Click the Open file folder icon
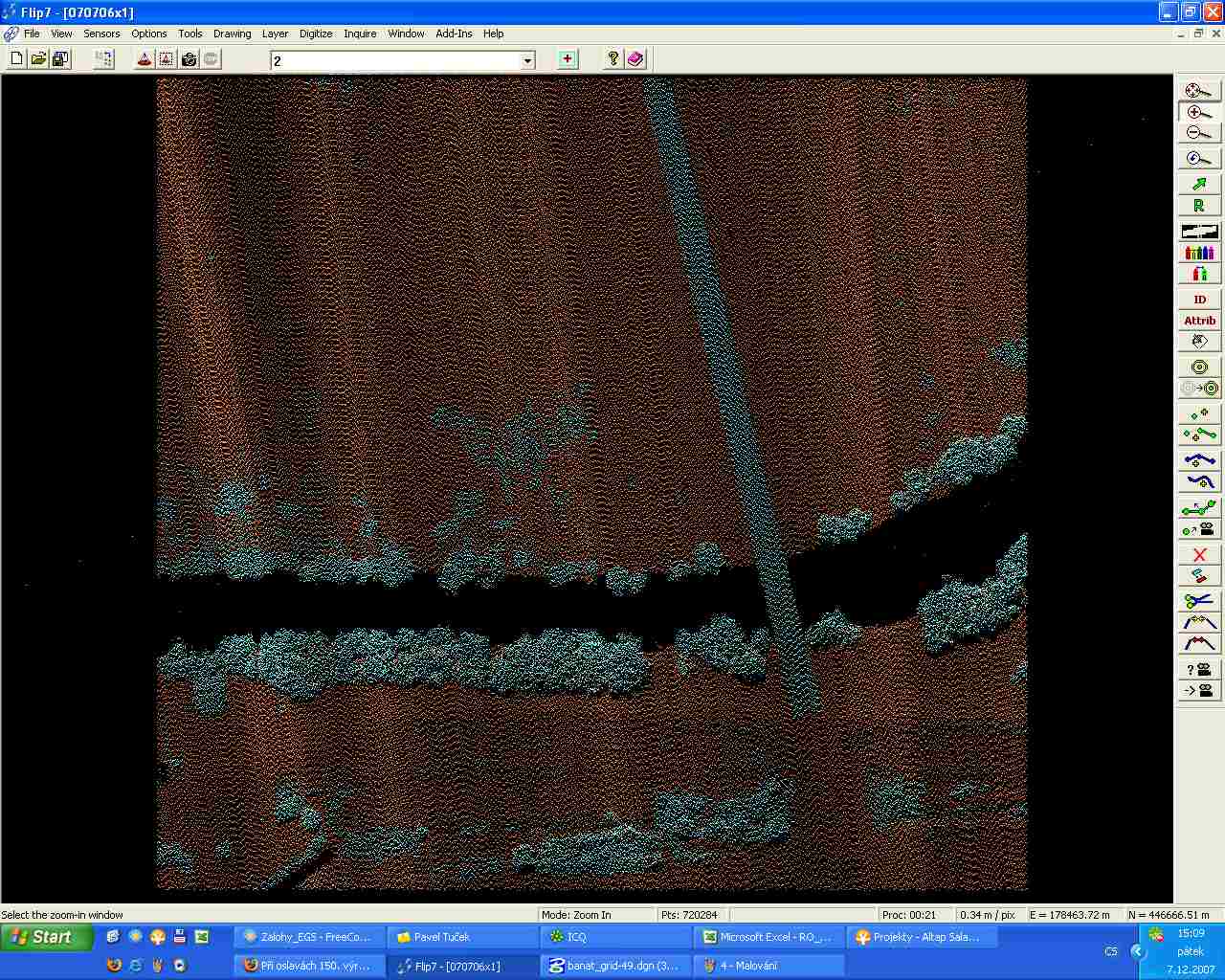Screen dimensions: 1225x980 point(38,59)
